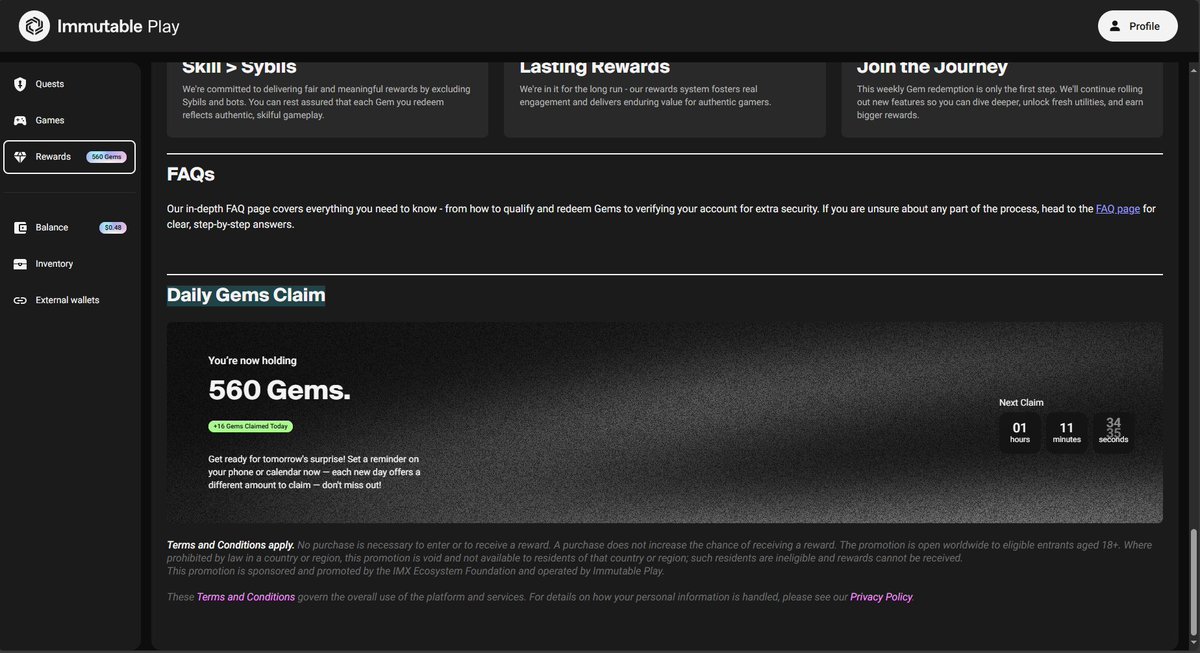
Task: Click the italic Terms and Conditions apply. text
Action: click(x=231, y=545)
